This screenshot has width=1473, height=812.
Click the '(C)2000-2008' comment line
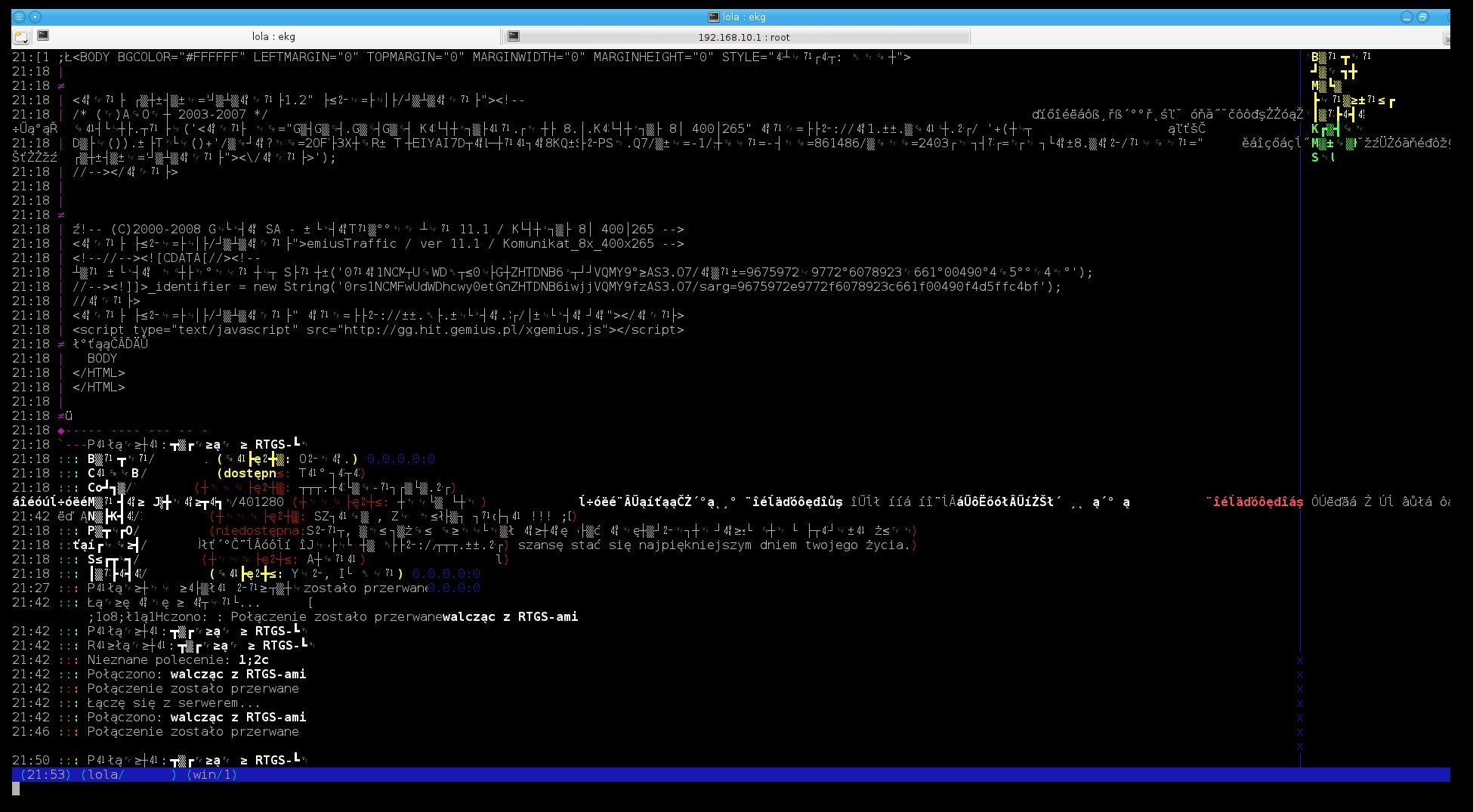coord(378,229)
